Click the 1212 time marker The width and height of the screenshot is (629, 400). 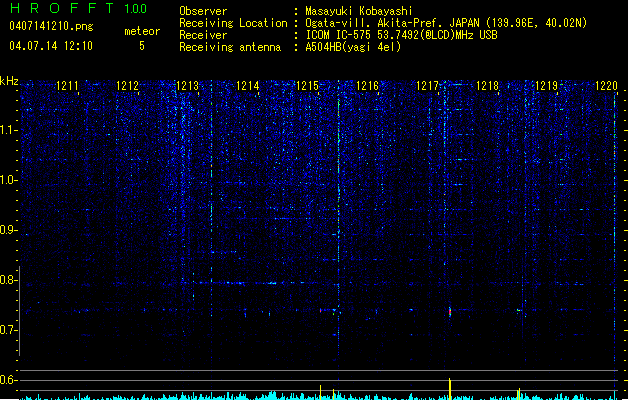(x=127, y=86)
